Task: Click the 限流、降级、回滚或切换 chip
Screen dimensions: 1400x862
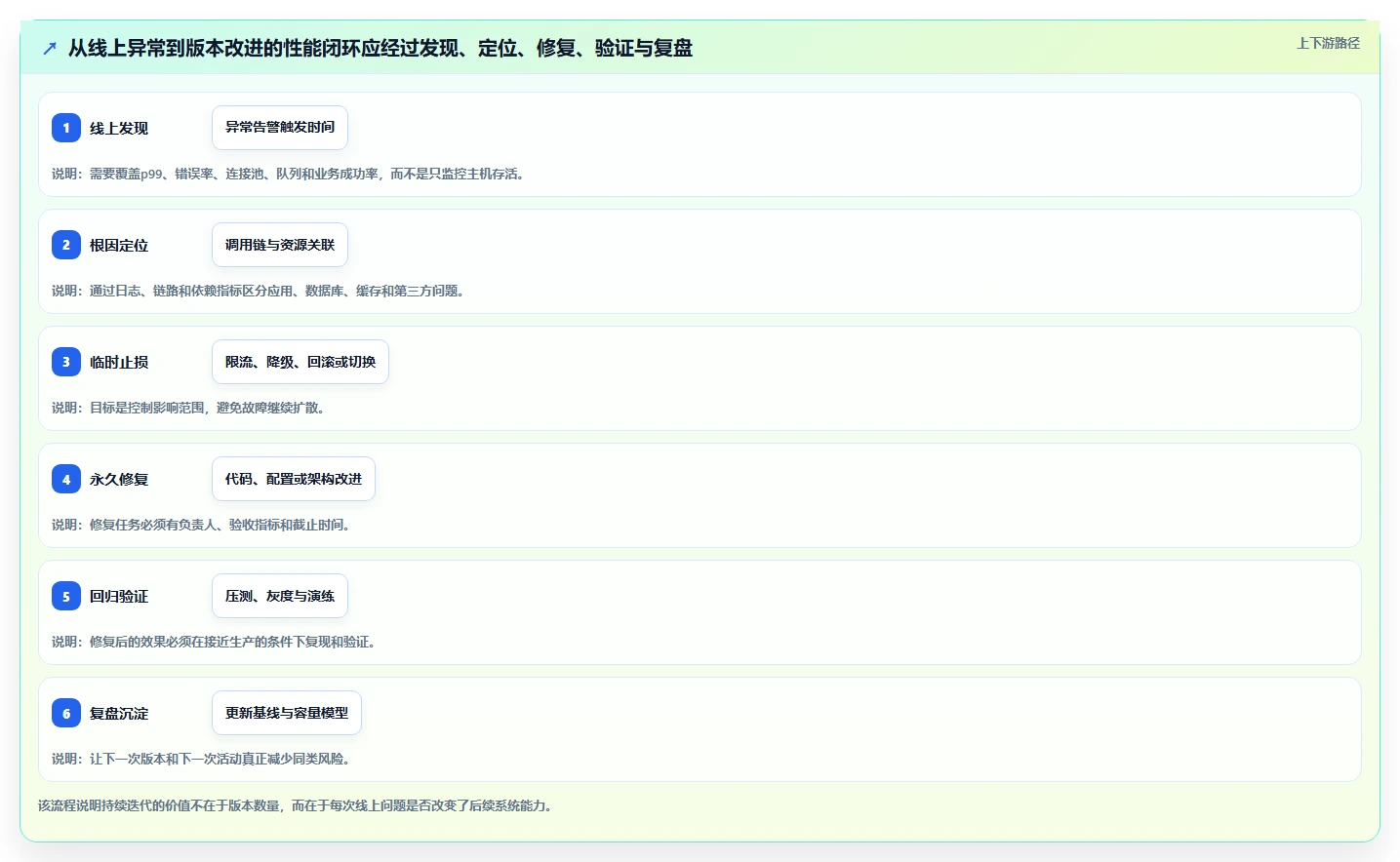Action: [x=300, y=362]
